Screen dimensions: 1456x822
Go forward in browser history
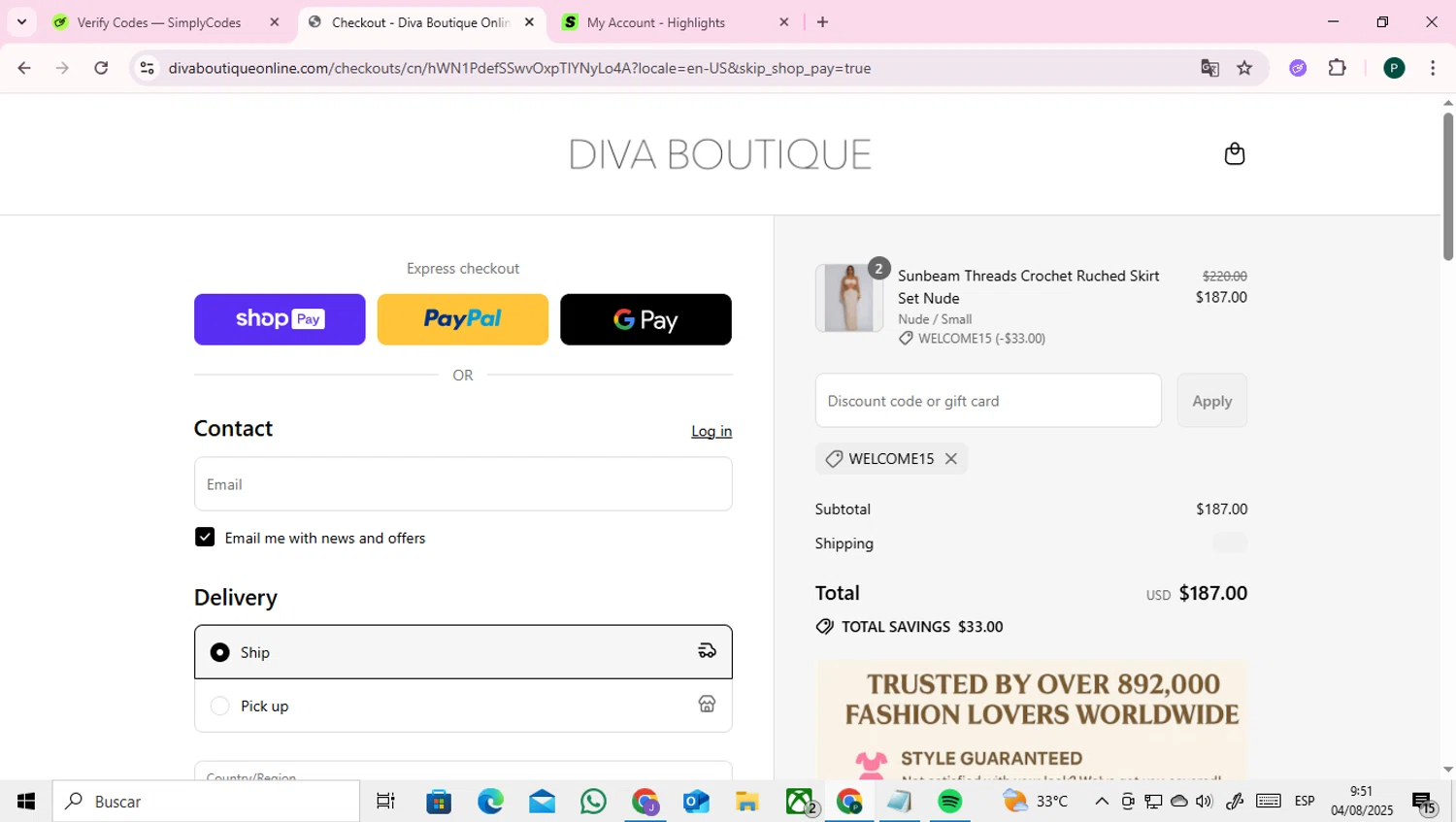62,68
